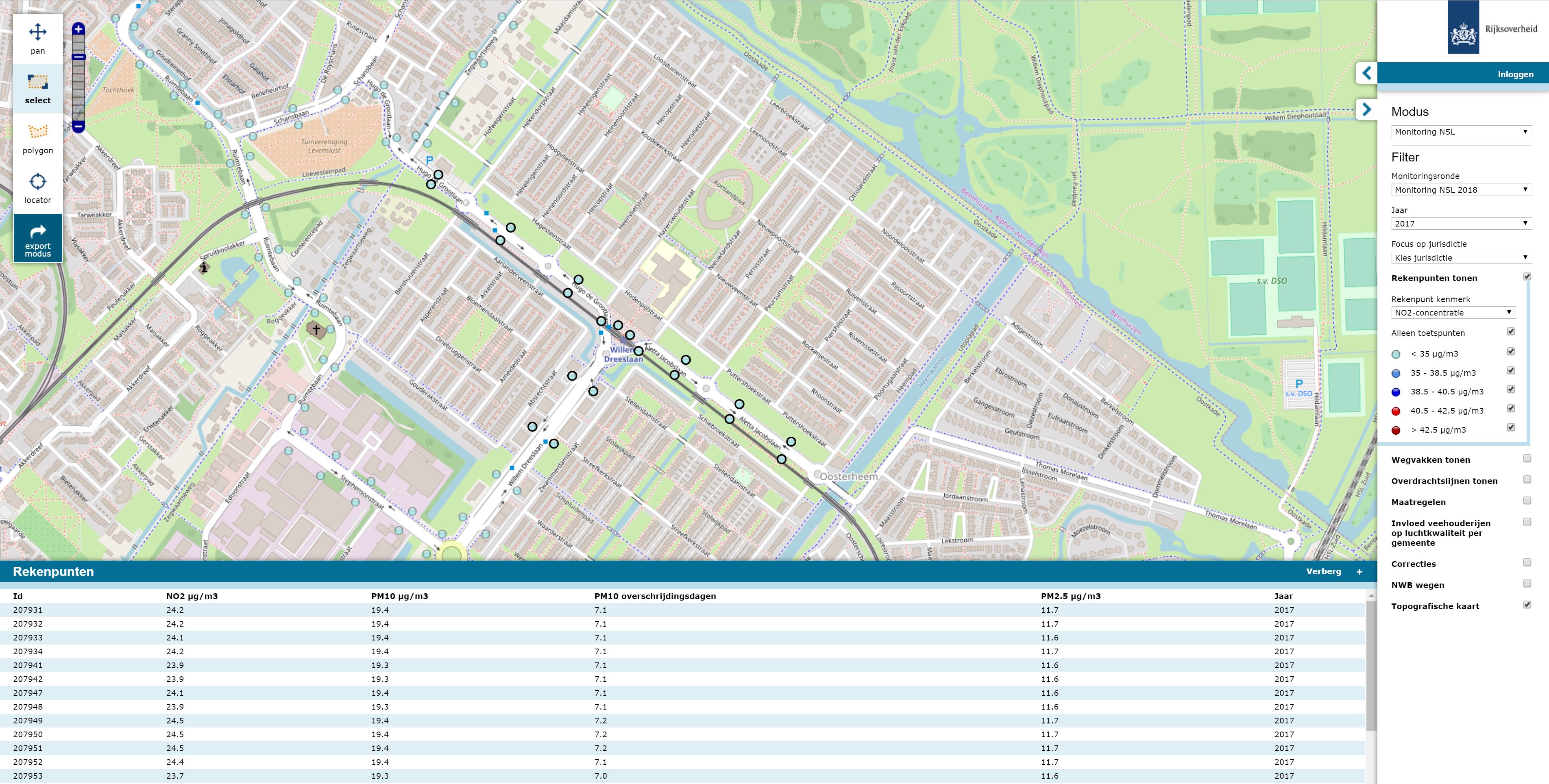Expand Rekenpunt kenmerk NO2-concentratie dropdown
1549x784 pixels.
click(x=1453, y=313)
